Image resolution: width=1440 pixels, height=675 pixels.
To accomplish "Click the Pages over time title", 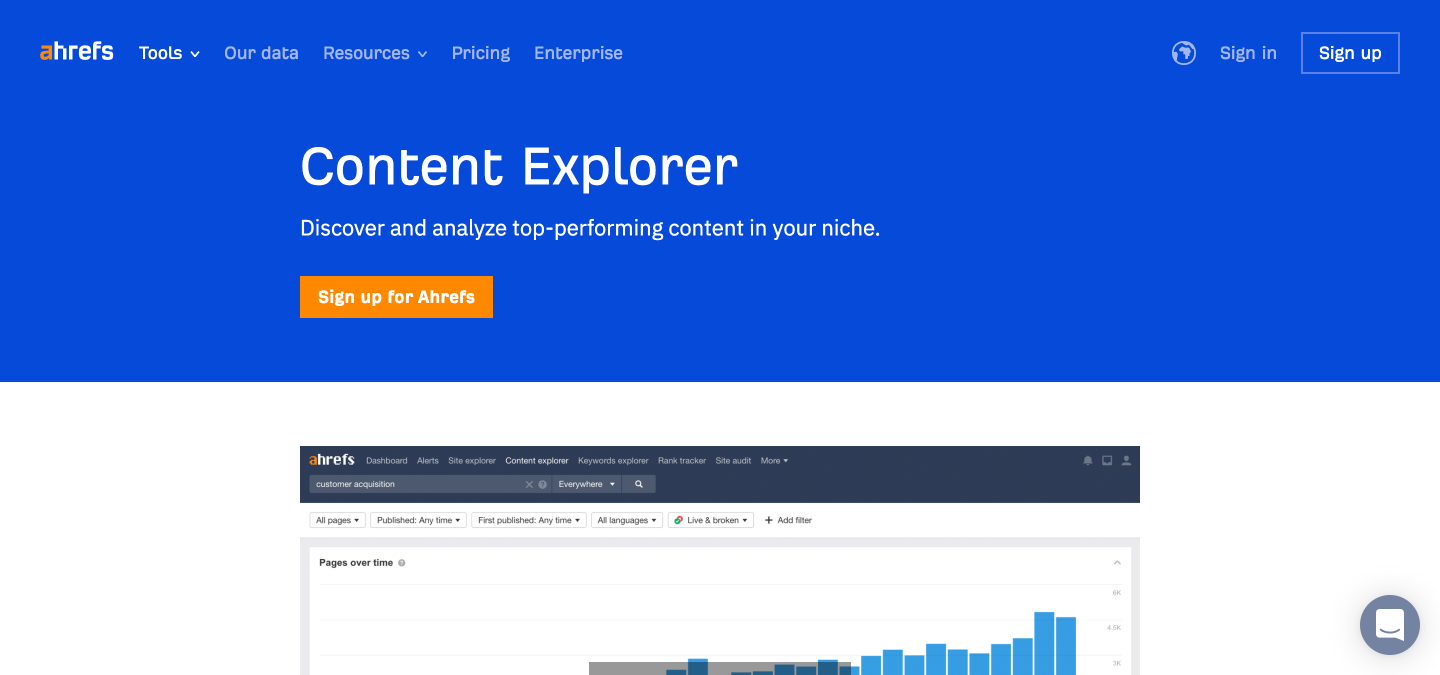I will click(356, 563).
